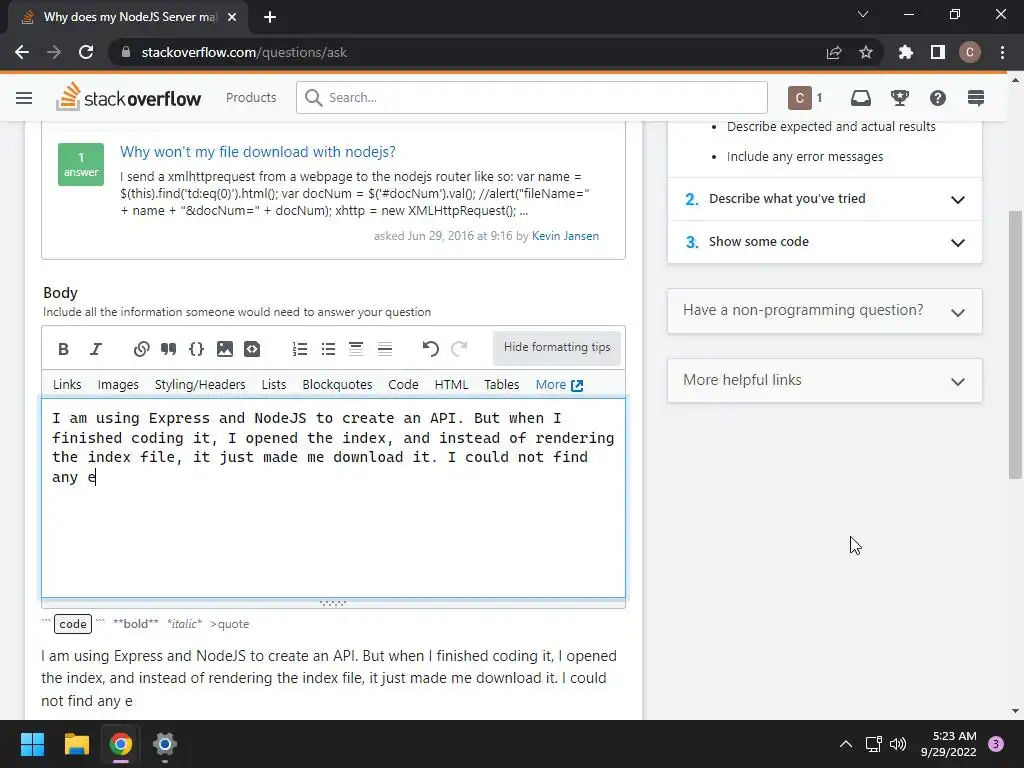The image size is (1024, 768).
Task: Open Chrome profile avatar C
Action: point(970,52)
